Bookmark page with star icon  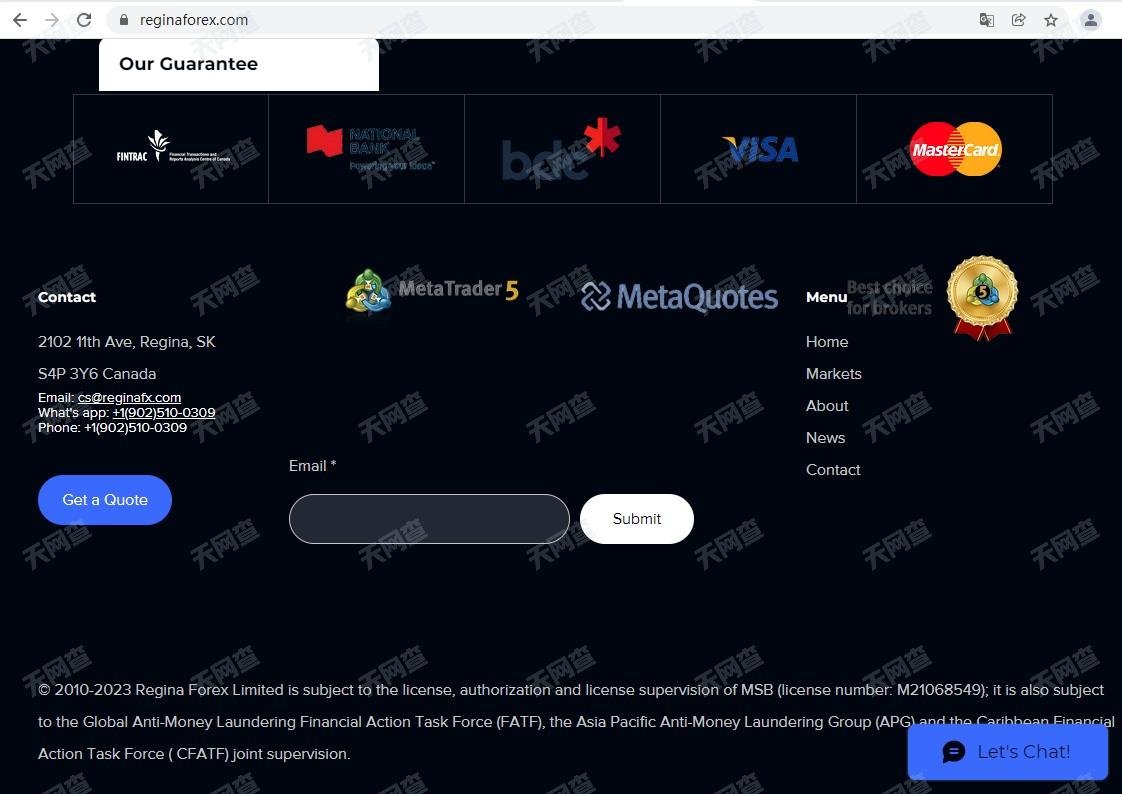[x=1050, y=20]
